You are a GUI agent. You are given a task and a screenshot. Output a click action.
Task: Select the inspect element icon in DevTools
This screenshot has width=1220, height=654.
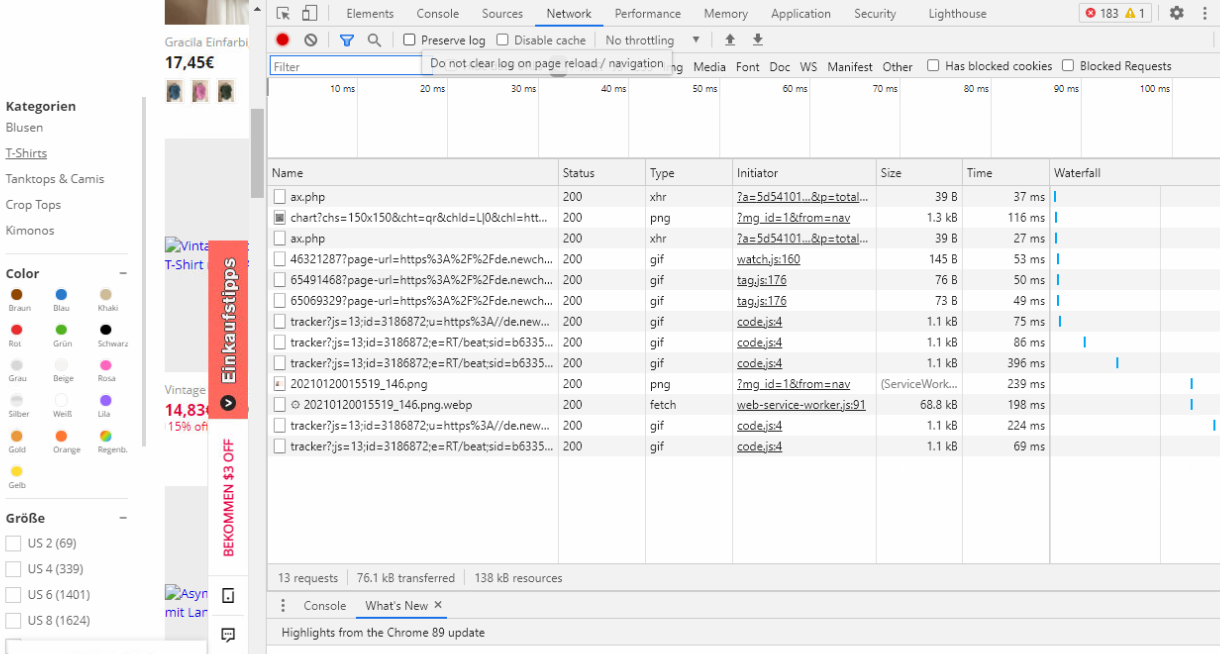(283, 14)
